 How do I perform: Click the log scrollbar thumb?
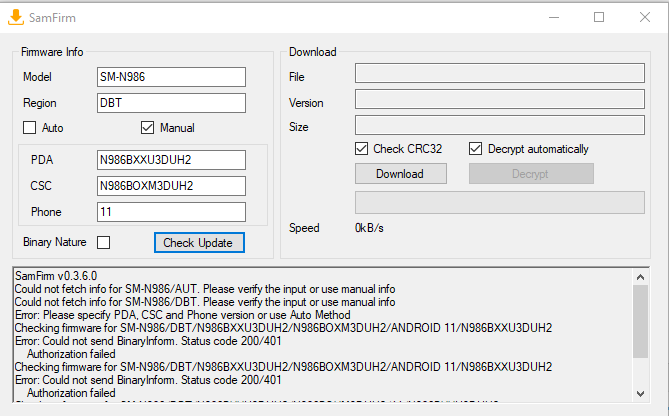[x=640, y=322]
